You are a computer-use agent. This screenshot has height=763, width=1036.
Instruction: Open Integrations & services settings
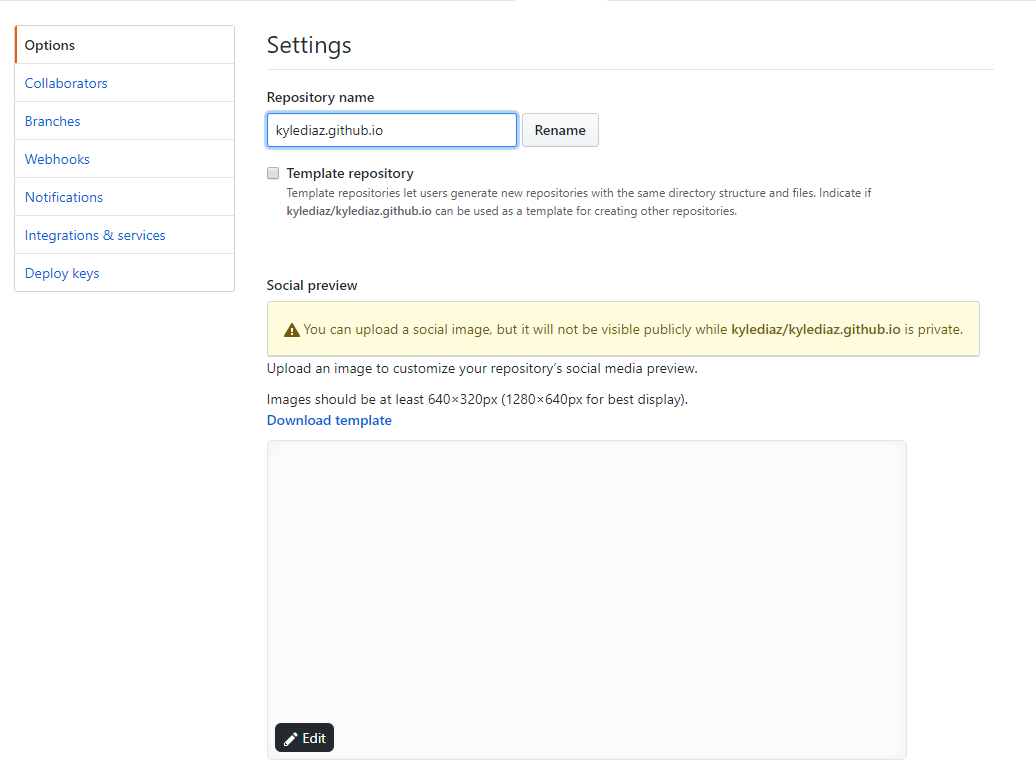(x=94, y=234)
